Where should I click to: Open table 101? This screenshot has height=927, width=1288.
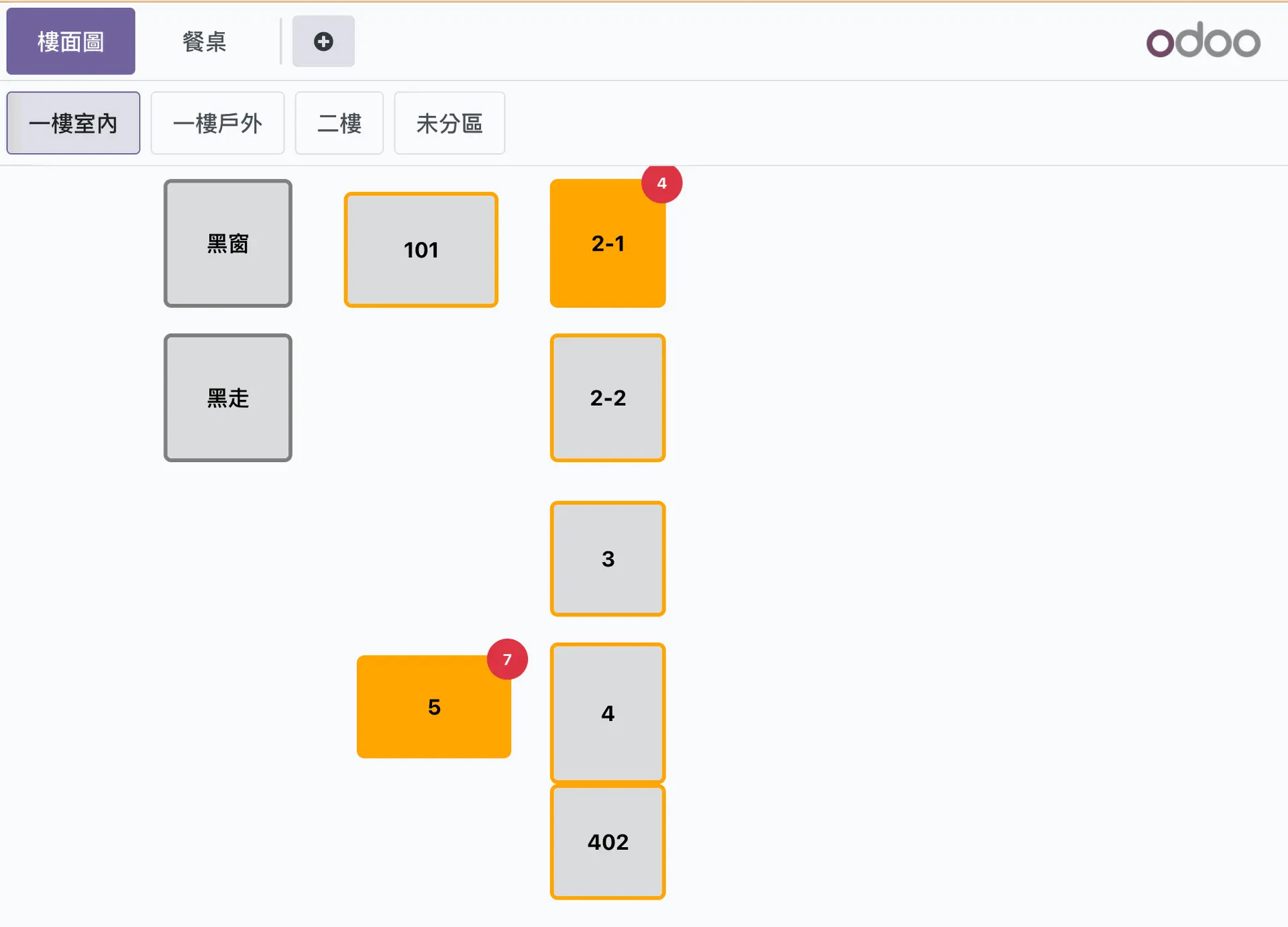421,250
